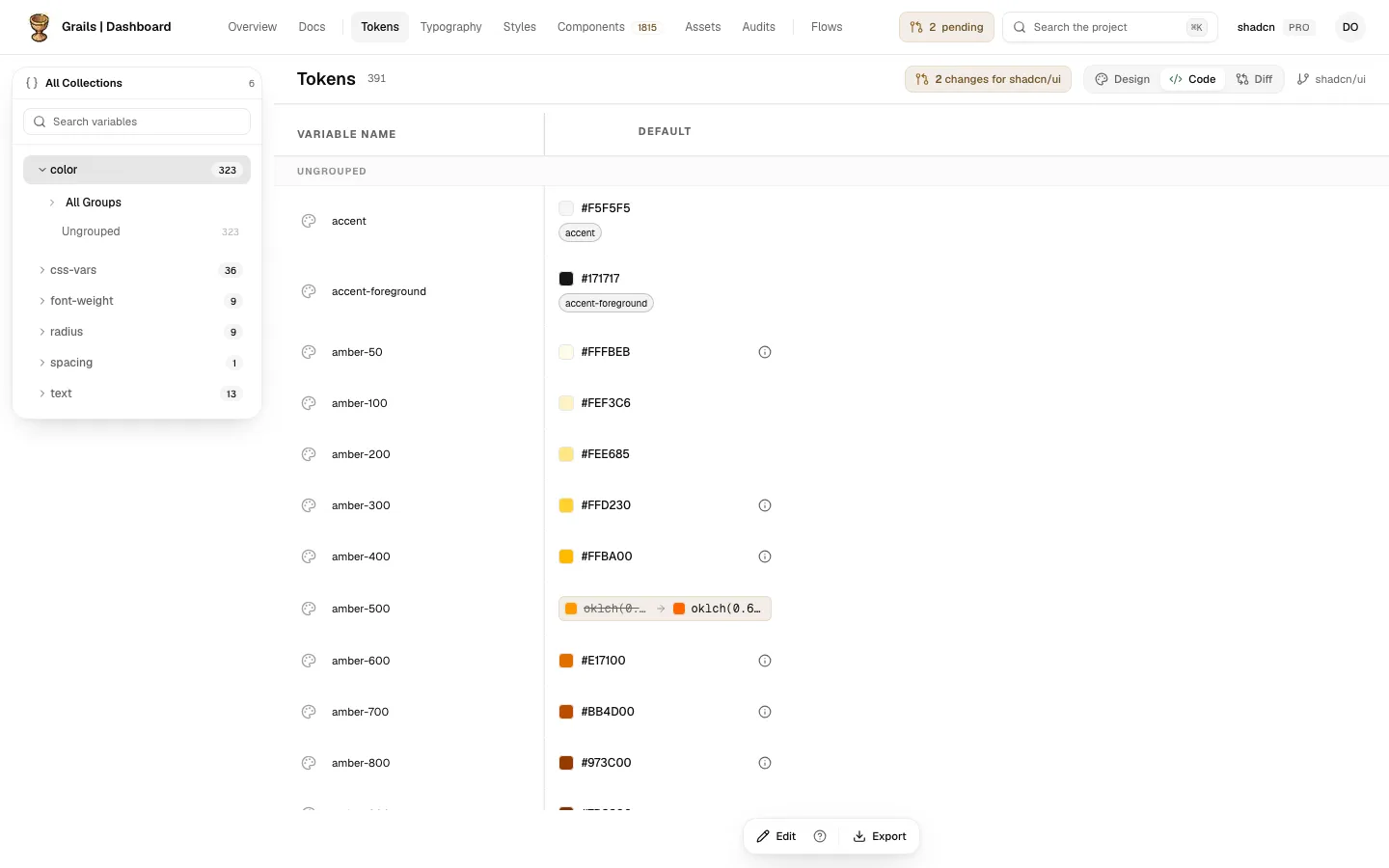Image resolution: width=1389 pixels, height=868 pixels.
Task: Click the Export button
Action: (x=880, y=836)
